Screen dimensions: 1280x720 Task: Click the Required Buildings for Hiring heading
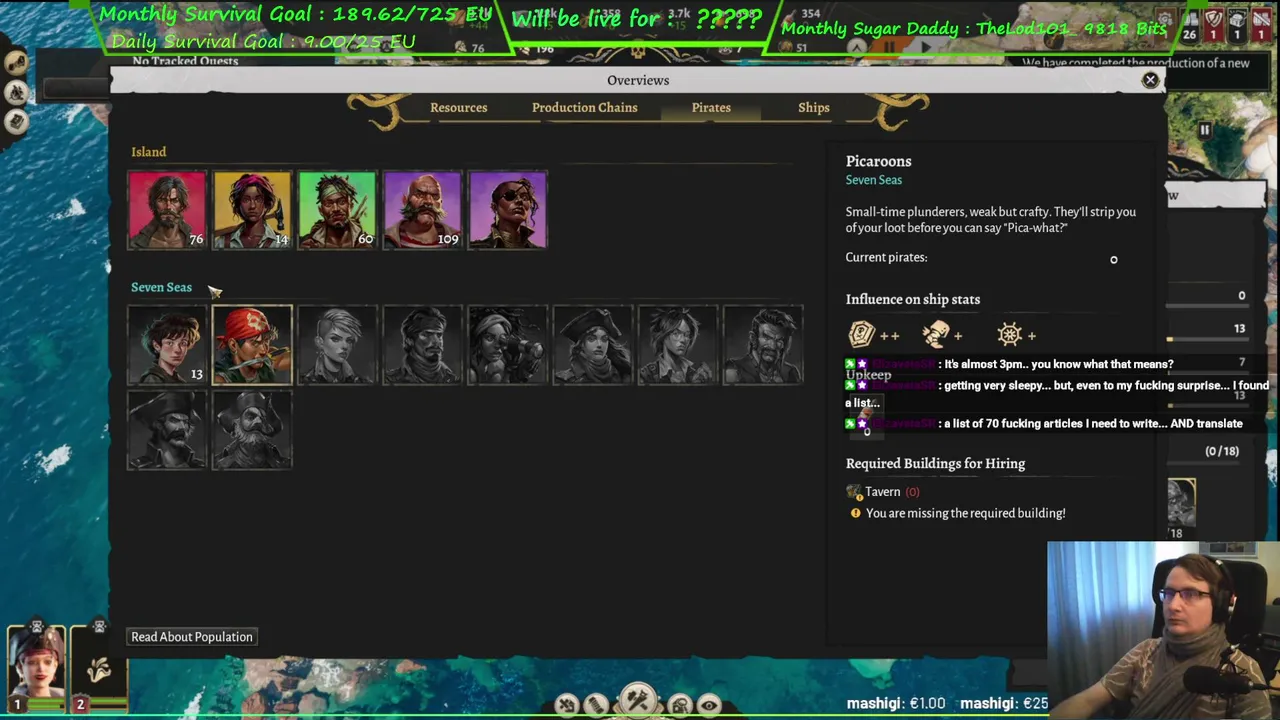(936, 463)
